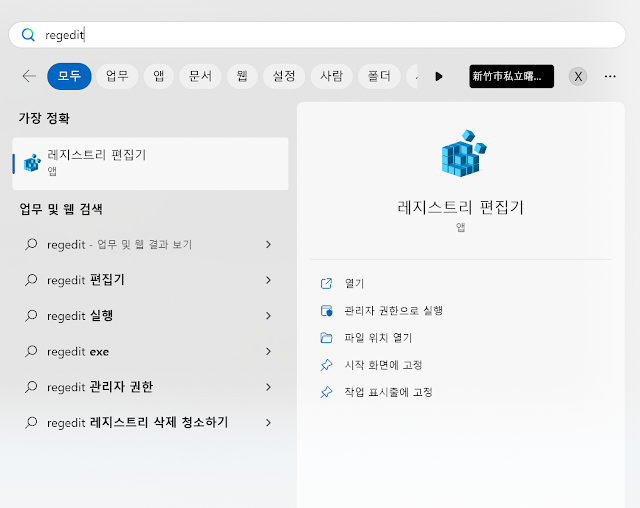Click the regedit search input field
The width and height of the screenshot is (640, 508).
coord(317,35)
